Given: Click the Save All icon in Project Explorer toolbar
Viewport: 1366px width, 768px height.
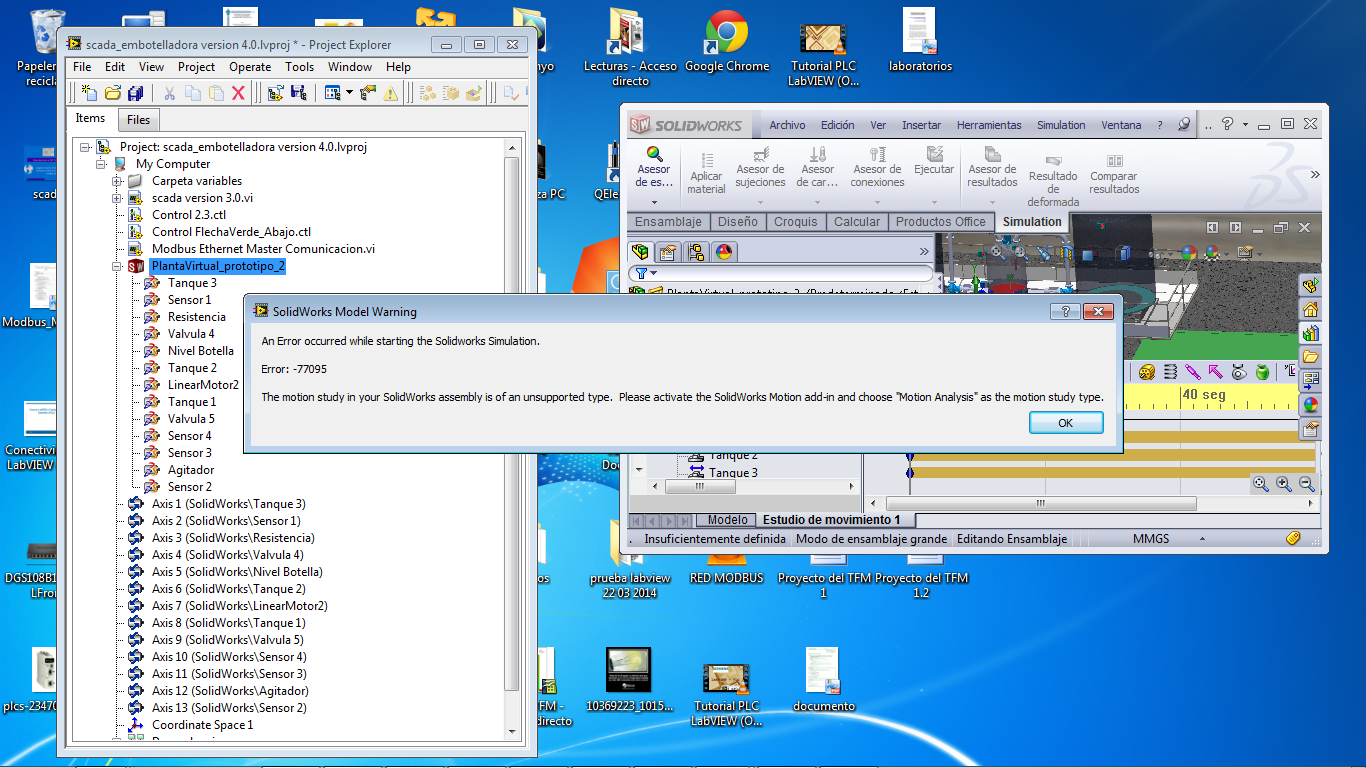Looking at the screenshot, I should pyautogui.click(x=135, y=93).
